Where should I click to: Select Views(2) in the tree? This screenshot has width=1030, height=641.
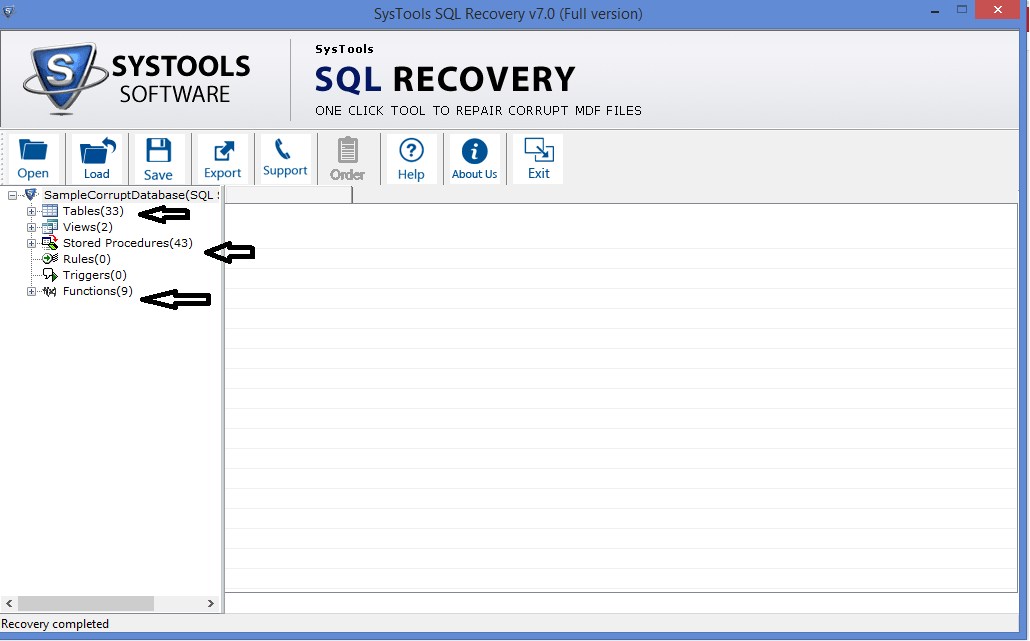pos(87,227)
